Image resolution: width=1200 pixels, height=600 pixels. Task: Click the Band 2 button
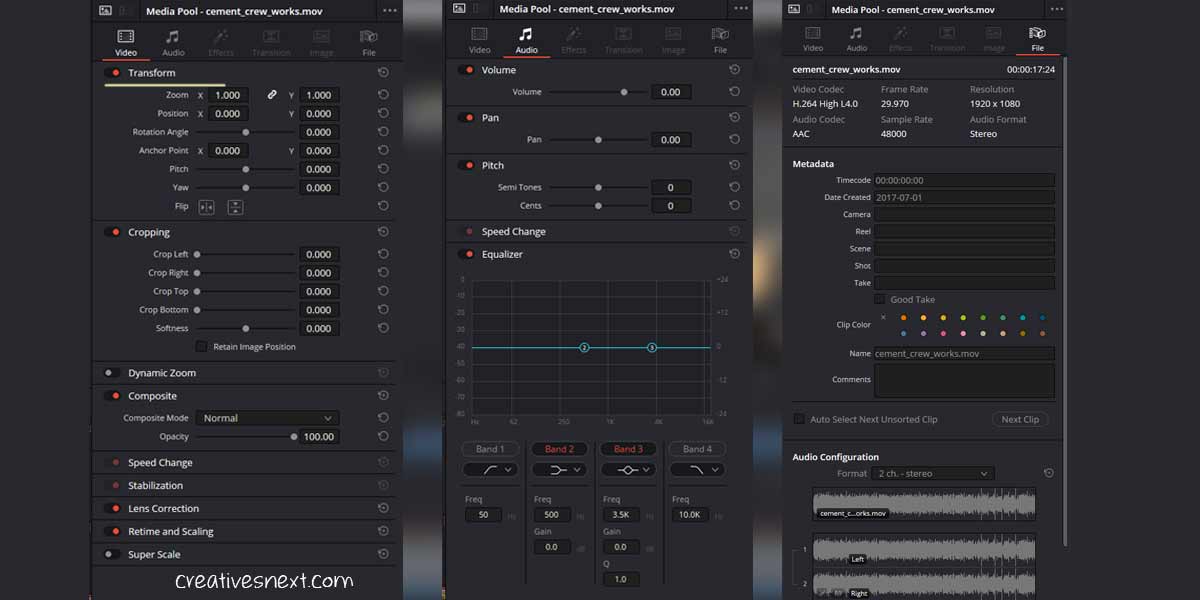[559, 449]
